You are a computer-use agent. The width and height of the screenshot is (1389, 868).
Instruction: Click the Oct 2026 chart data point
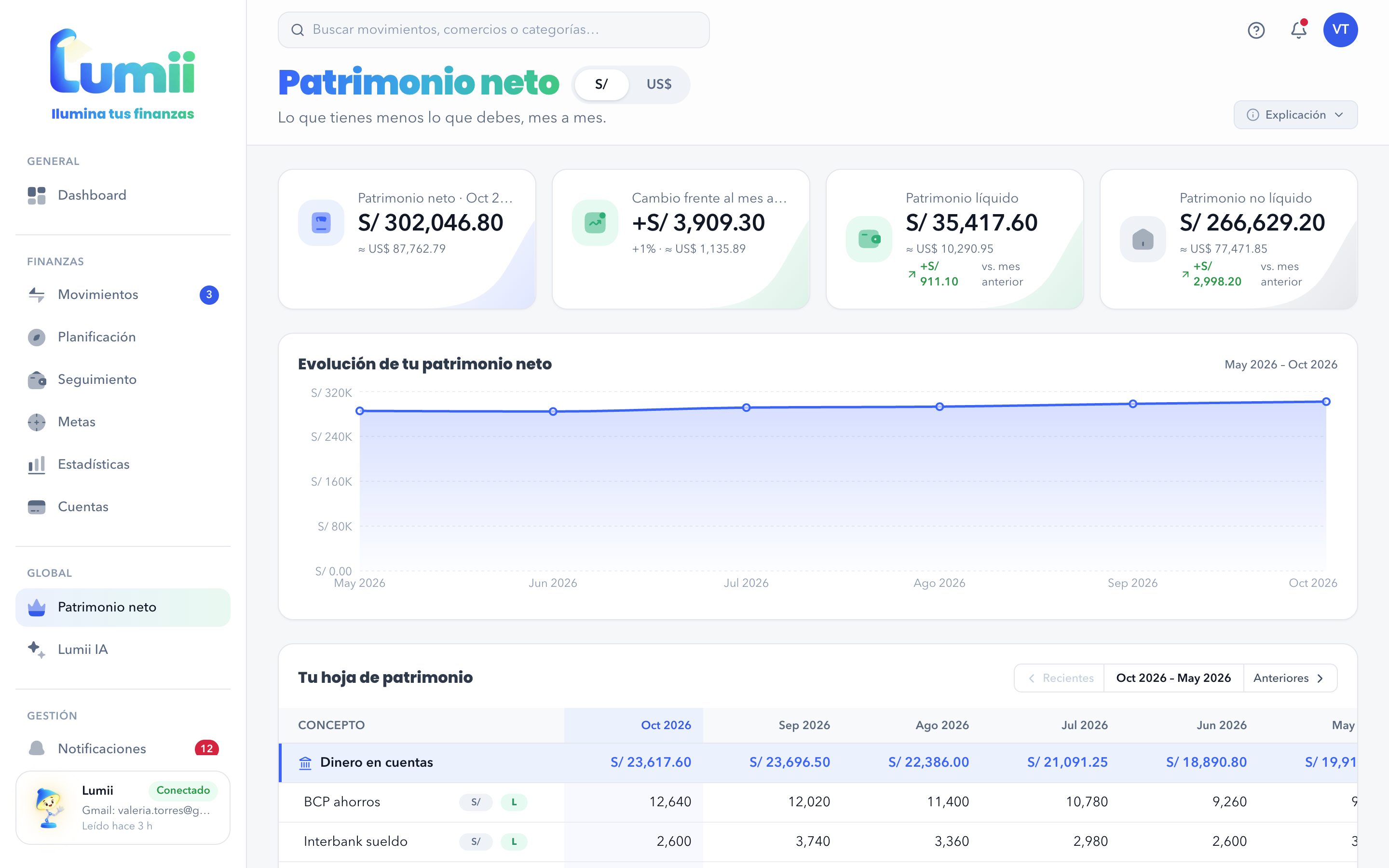click(1326, 402)
